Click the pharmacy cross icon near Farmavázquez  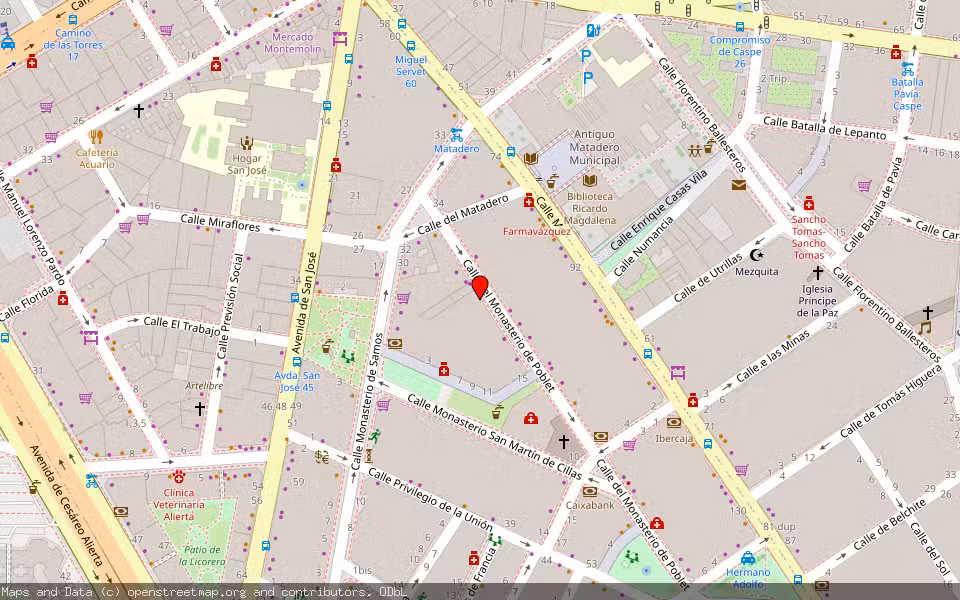click(529, 202)
